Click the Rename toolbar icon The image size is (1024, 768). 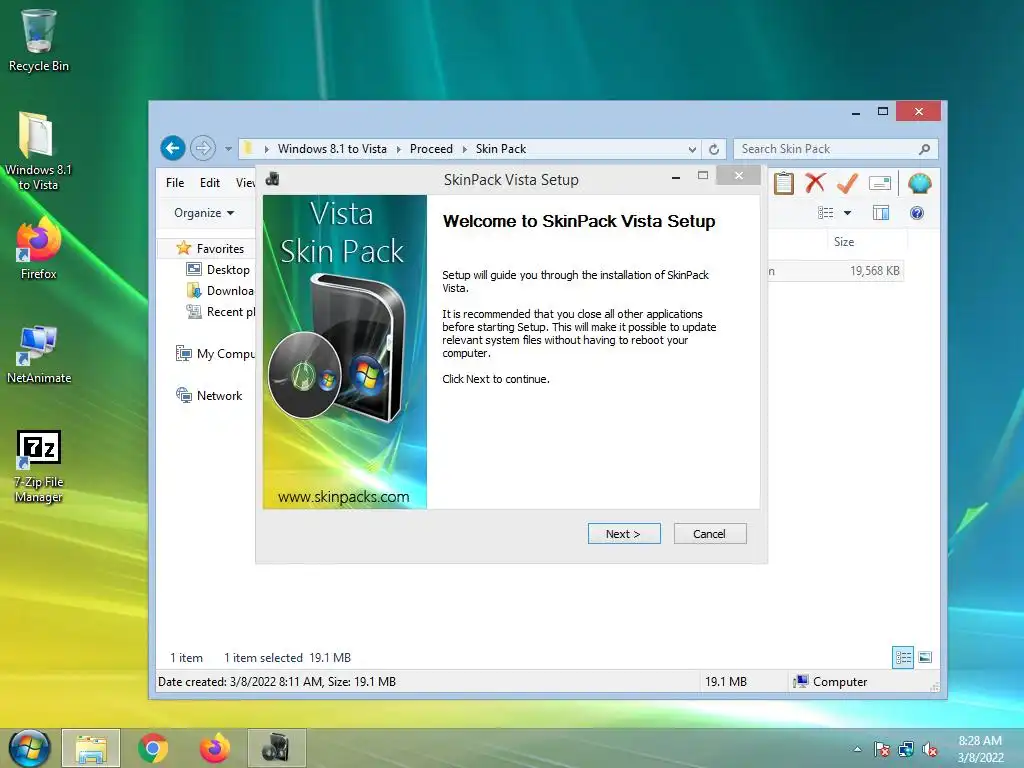click(x=880, y=184)
